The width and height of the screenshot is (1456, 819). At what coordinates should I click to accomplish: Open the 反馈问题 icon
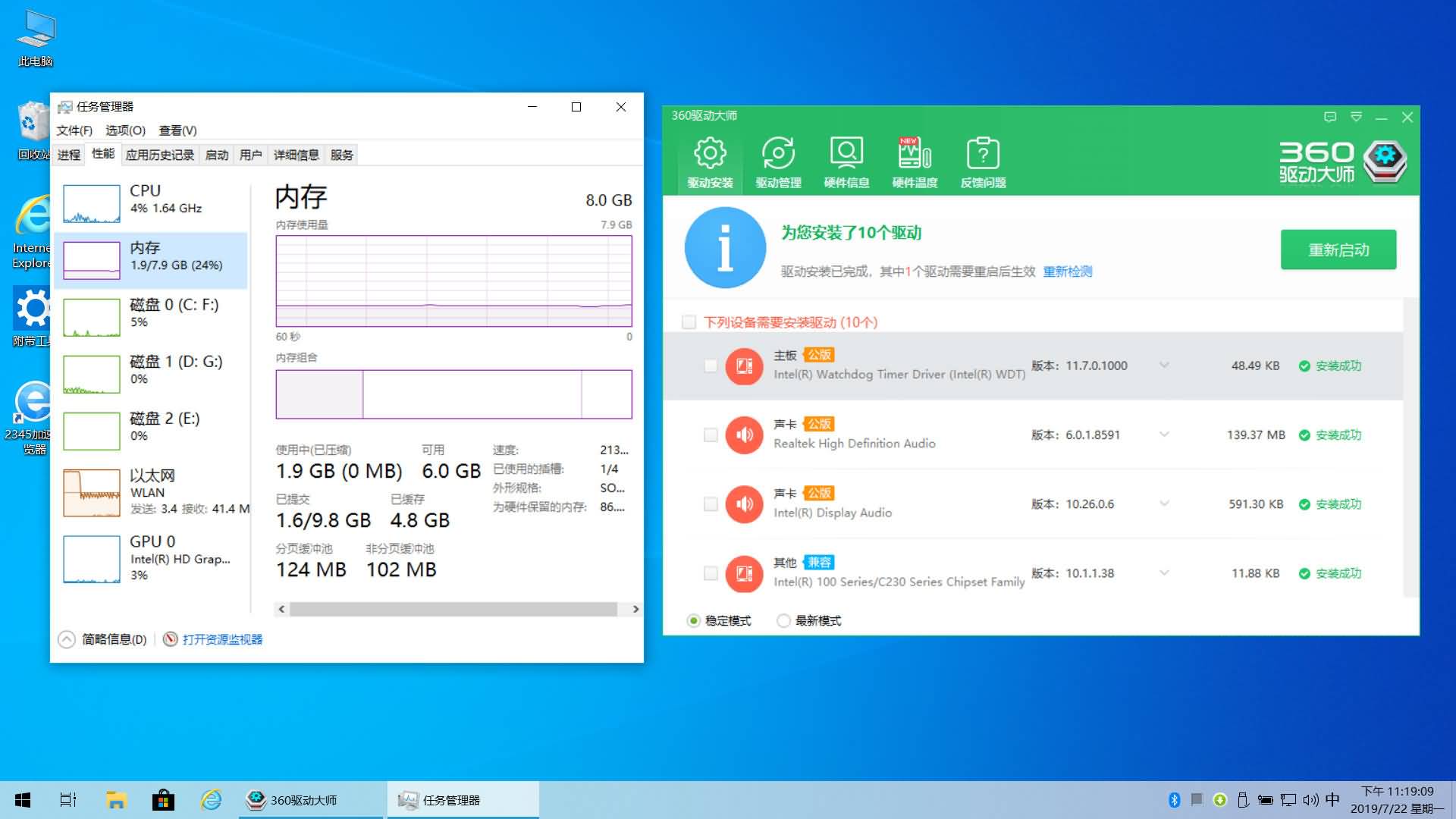point(983,162)
